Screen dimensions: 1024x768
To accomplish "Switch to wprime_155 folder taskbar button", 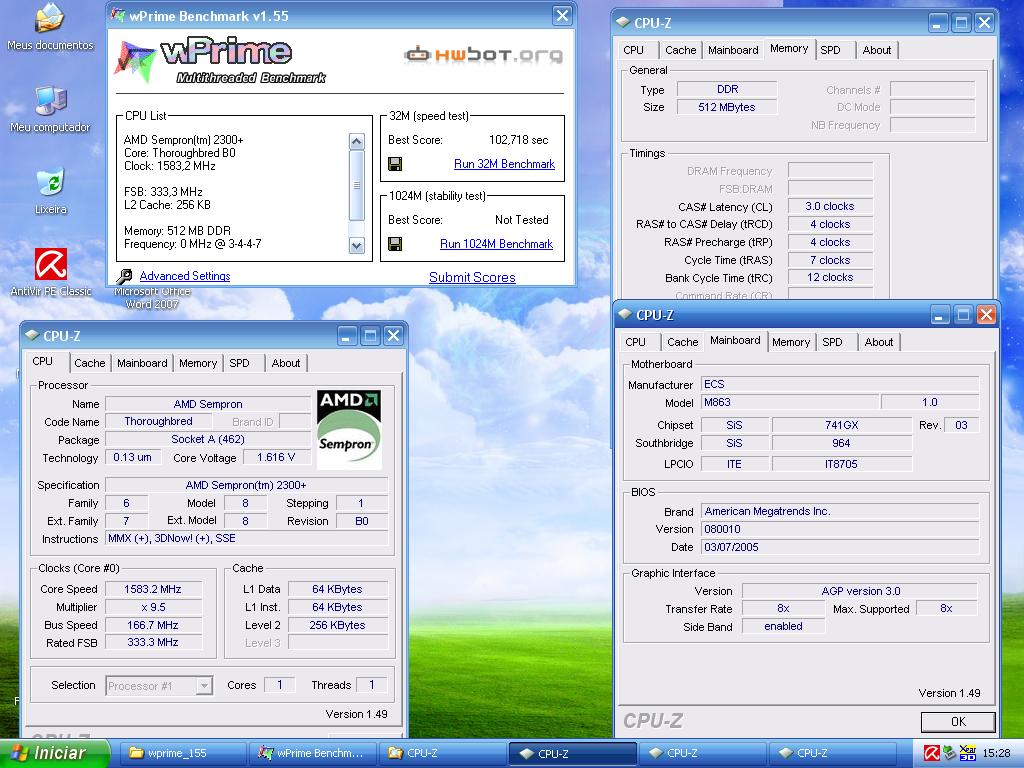I will (x=183, y=754).
